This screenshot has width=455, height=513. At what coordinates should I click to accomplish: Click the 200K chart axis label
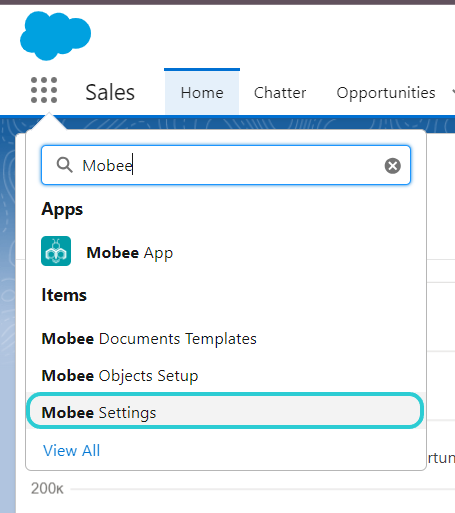[47, 489]
